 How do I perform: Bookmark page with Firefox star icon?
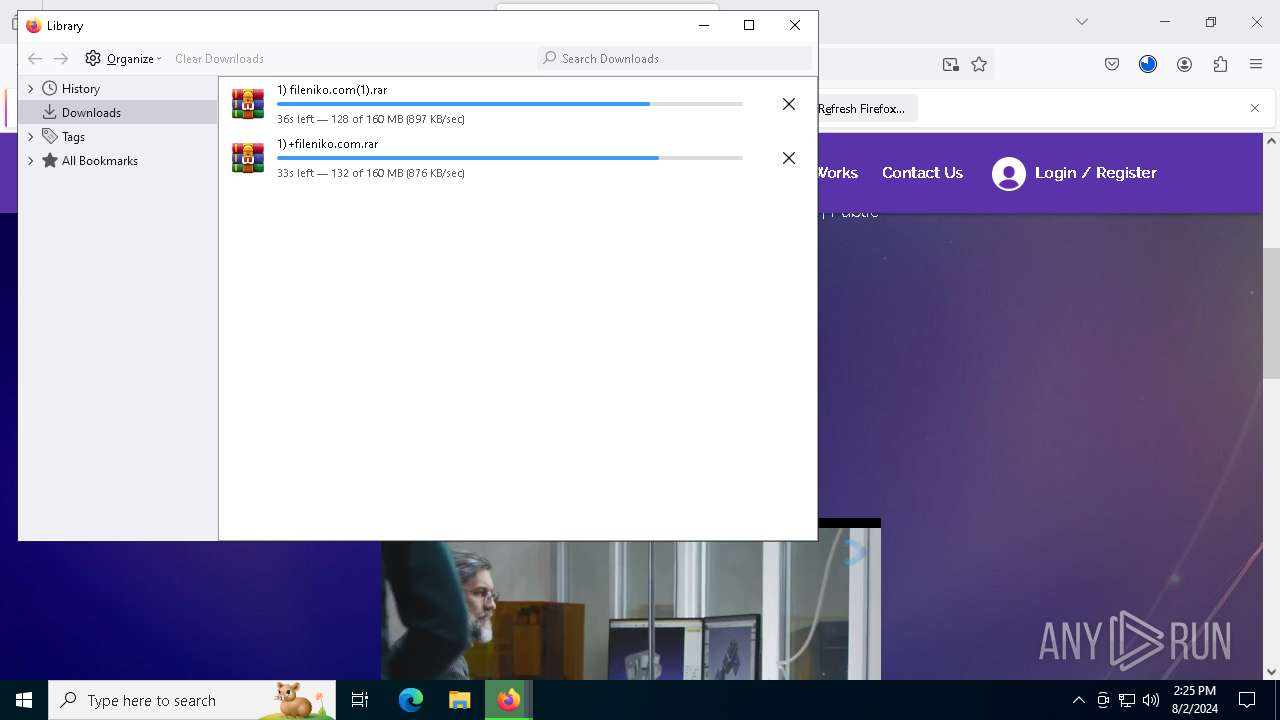pos(979,64)
